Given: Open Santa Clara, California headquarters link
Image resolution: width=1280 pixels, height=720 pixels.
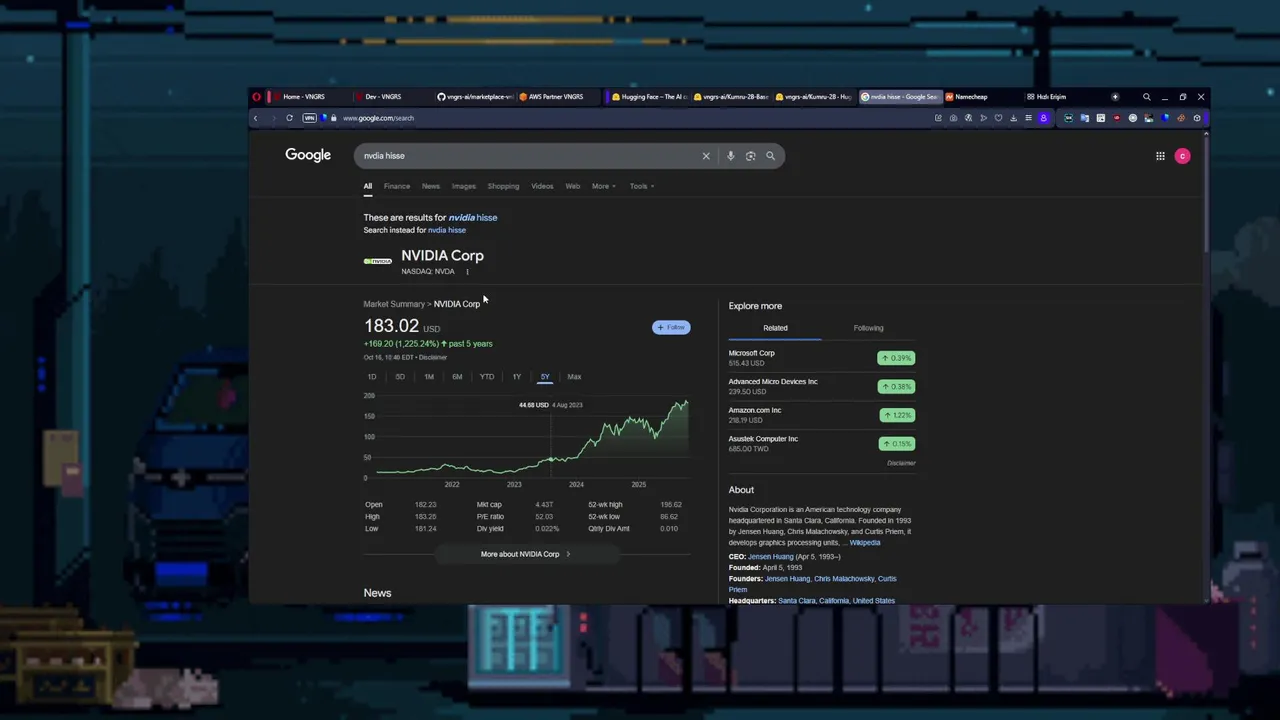Looking at the screenshot, I should click(x=837, y=601).
